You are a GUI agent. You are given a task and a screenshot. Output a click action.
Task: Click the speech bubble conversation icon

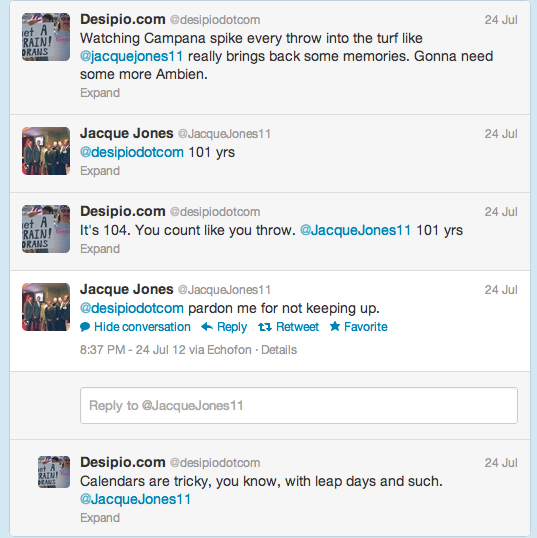pyautogui.click(x=85, y=327)
